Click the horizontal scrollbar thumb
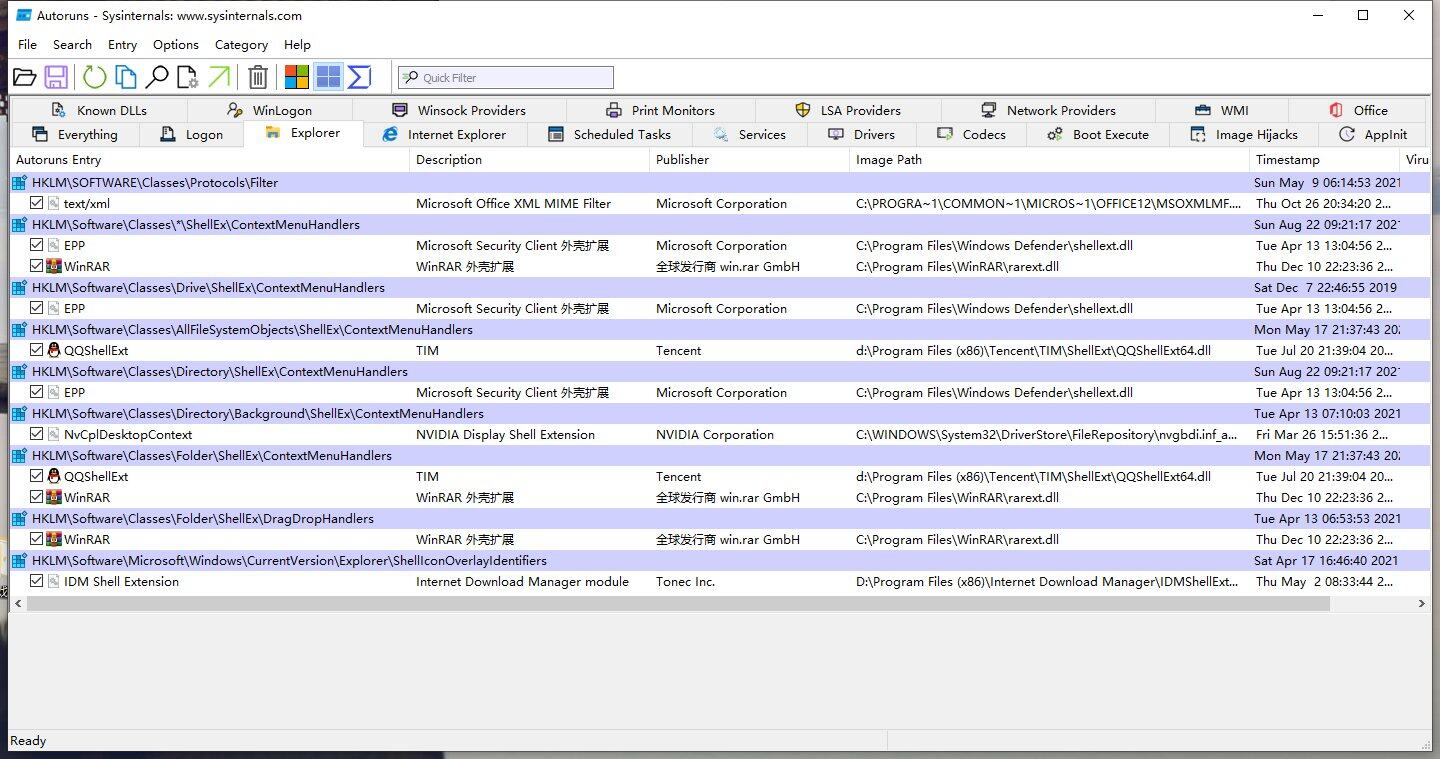The height and width of the screenshot is (759, 1440). 678,604
